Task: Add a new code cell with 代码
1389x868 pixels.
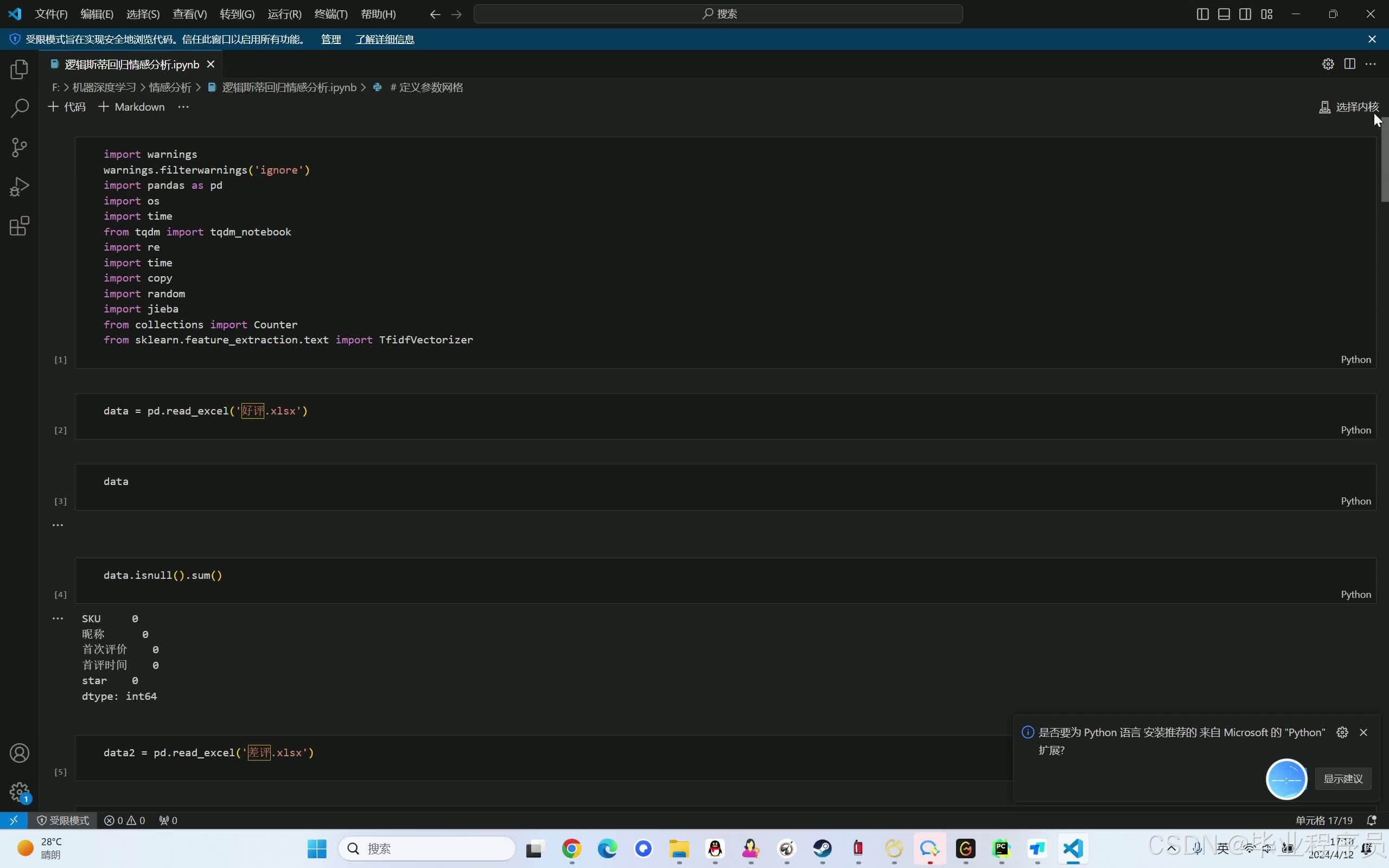Action: pos(67,107)
